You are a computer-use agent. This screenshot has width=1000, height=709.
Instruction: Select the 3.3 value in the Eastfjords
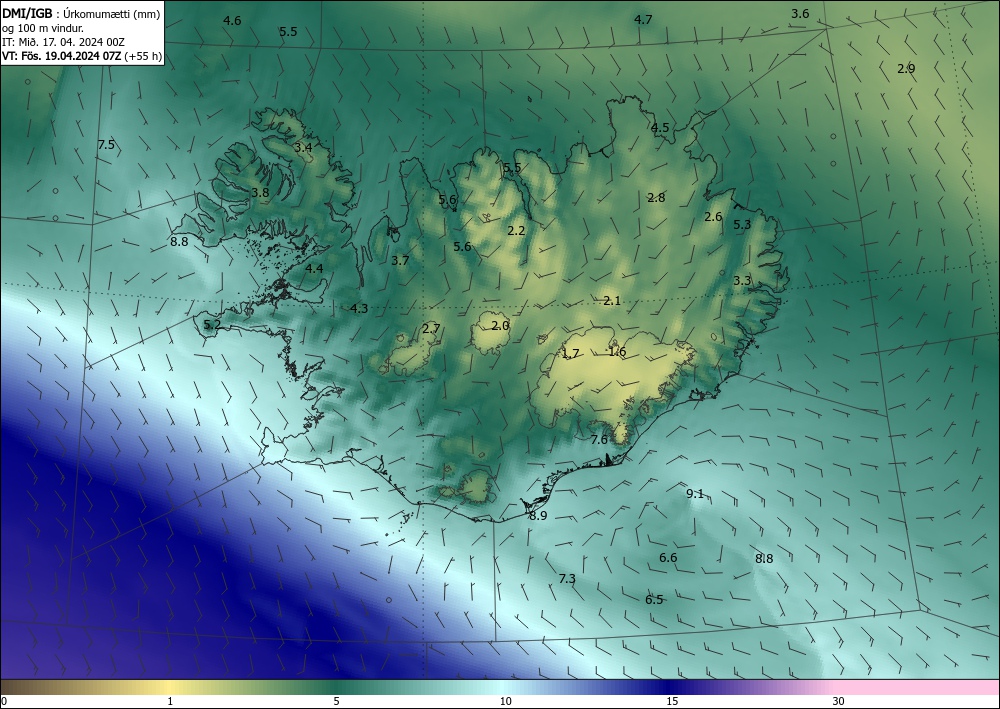(x=742, y=281)
